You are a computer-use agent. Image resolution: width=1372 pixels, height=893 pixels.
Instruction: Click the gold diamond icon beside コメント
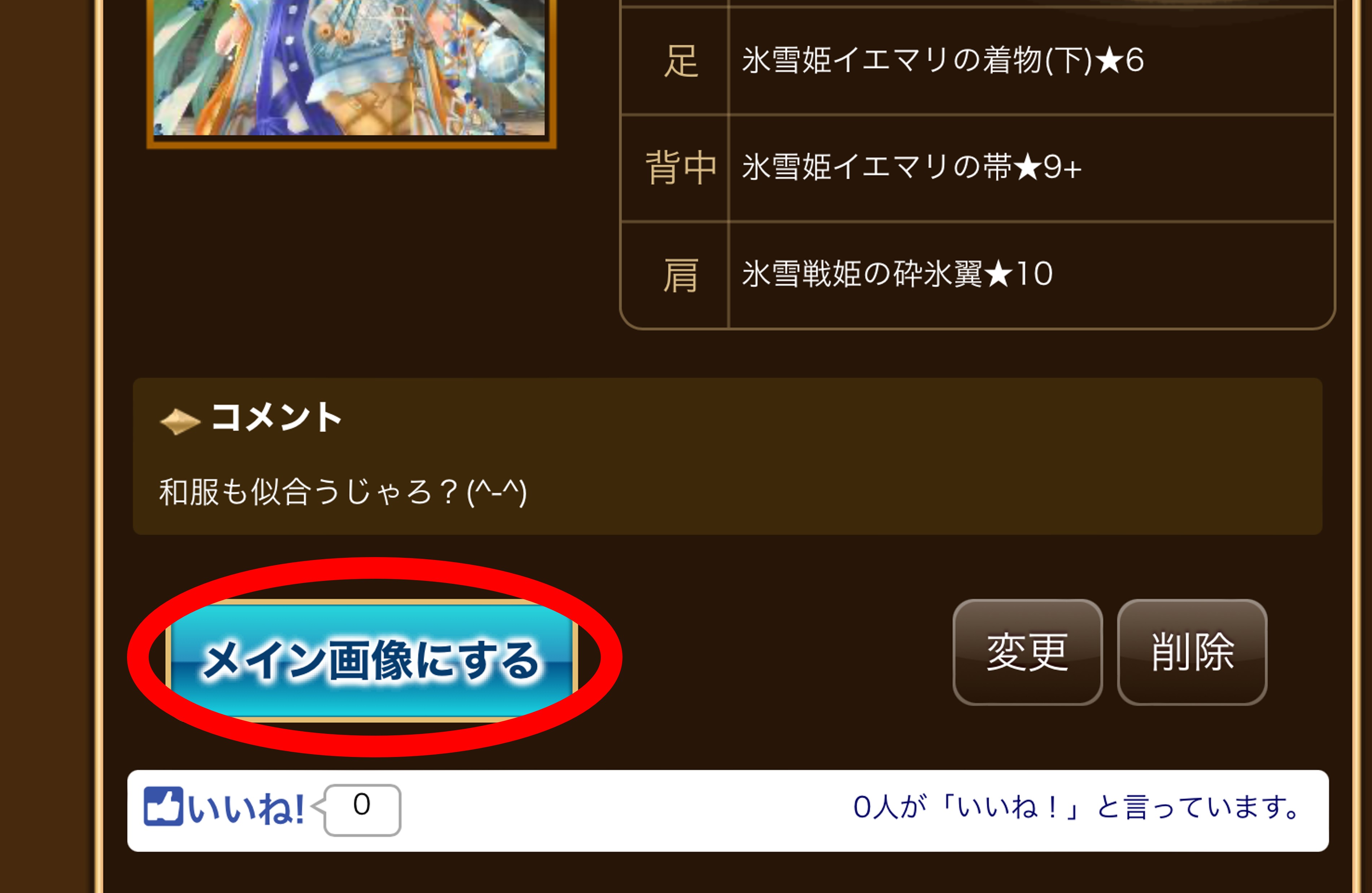click(x=180, y=421)
